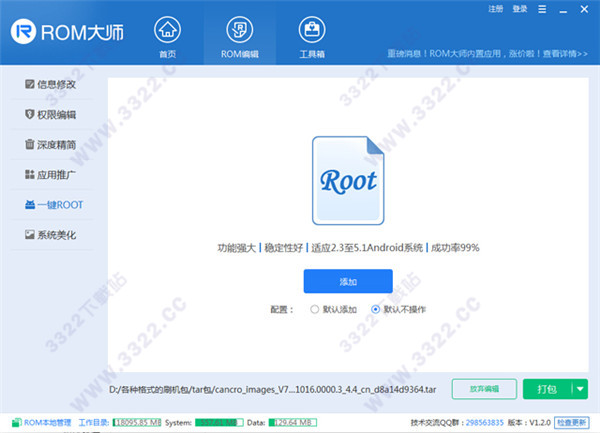
Task: Click the 深度精简 trash icon
Action: click(x=29, y=144)
